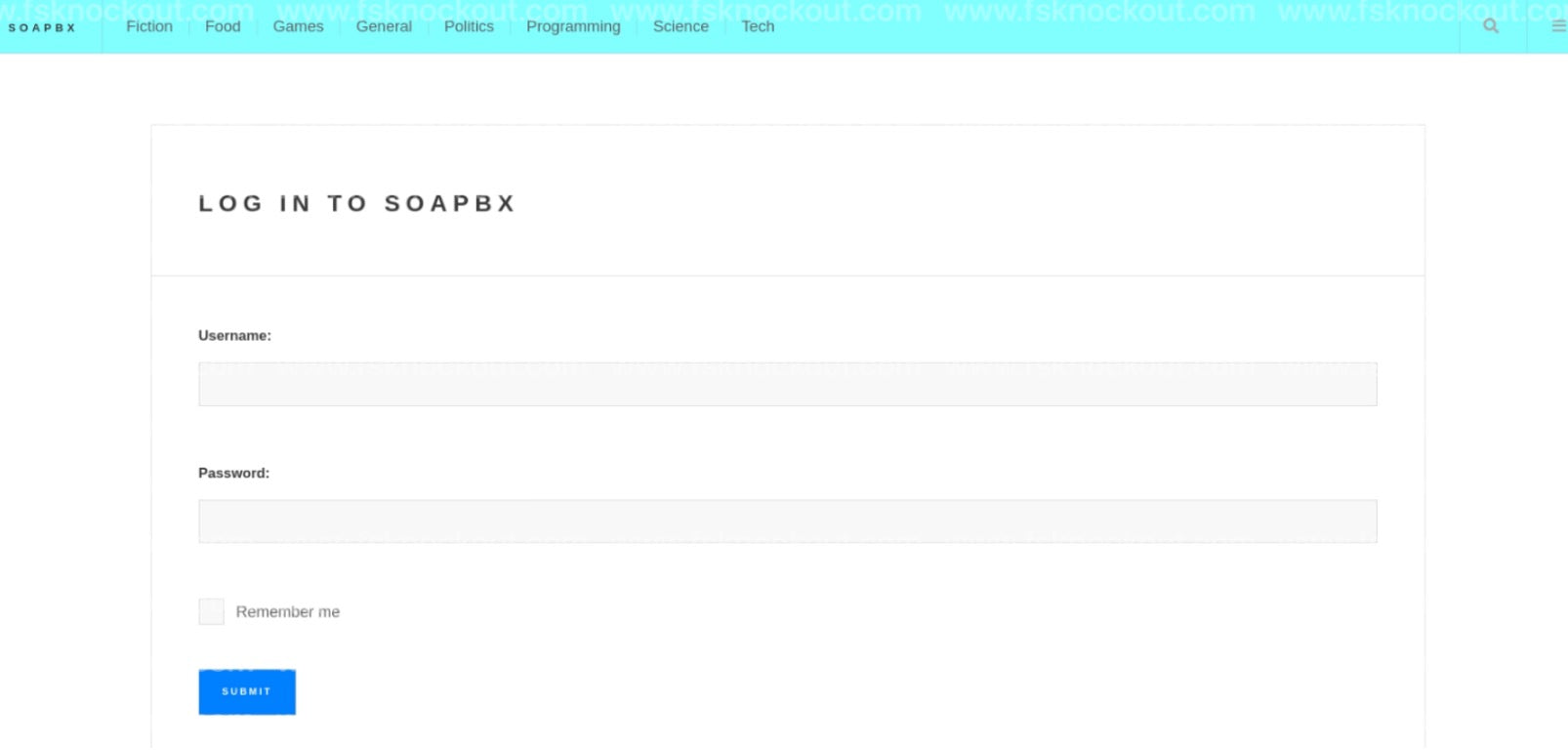This screenshot has width=1568, height=750.
Task: Navigate to the Politics section
Action: [x=469, y=26]
